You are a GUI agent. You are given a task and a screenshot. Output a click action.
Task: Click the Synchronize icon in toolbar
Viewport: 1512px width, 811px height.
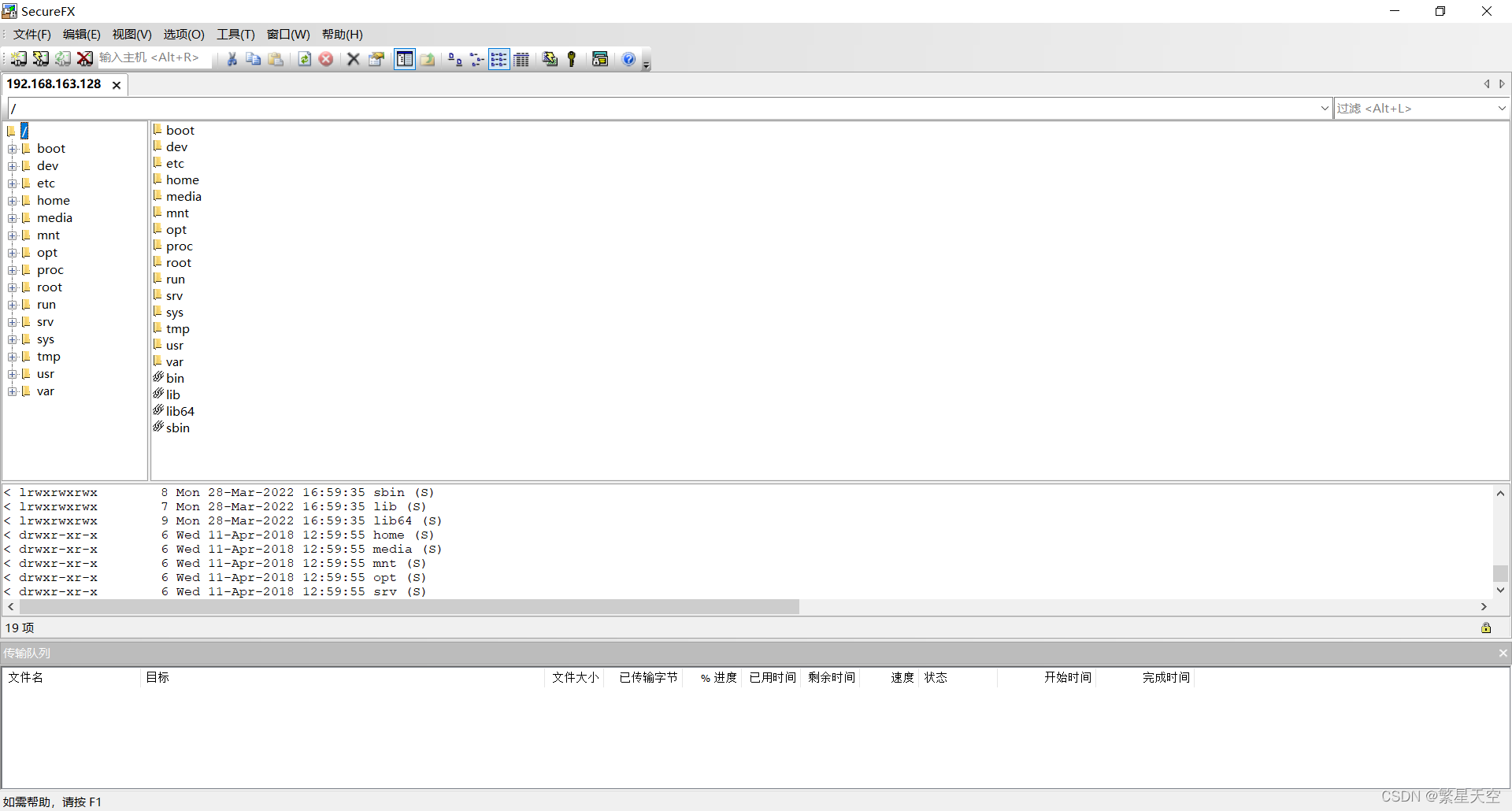click(x=550, y=59)
